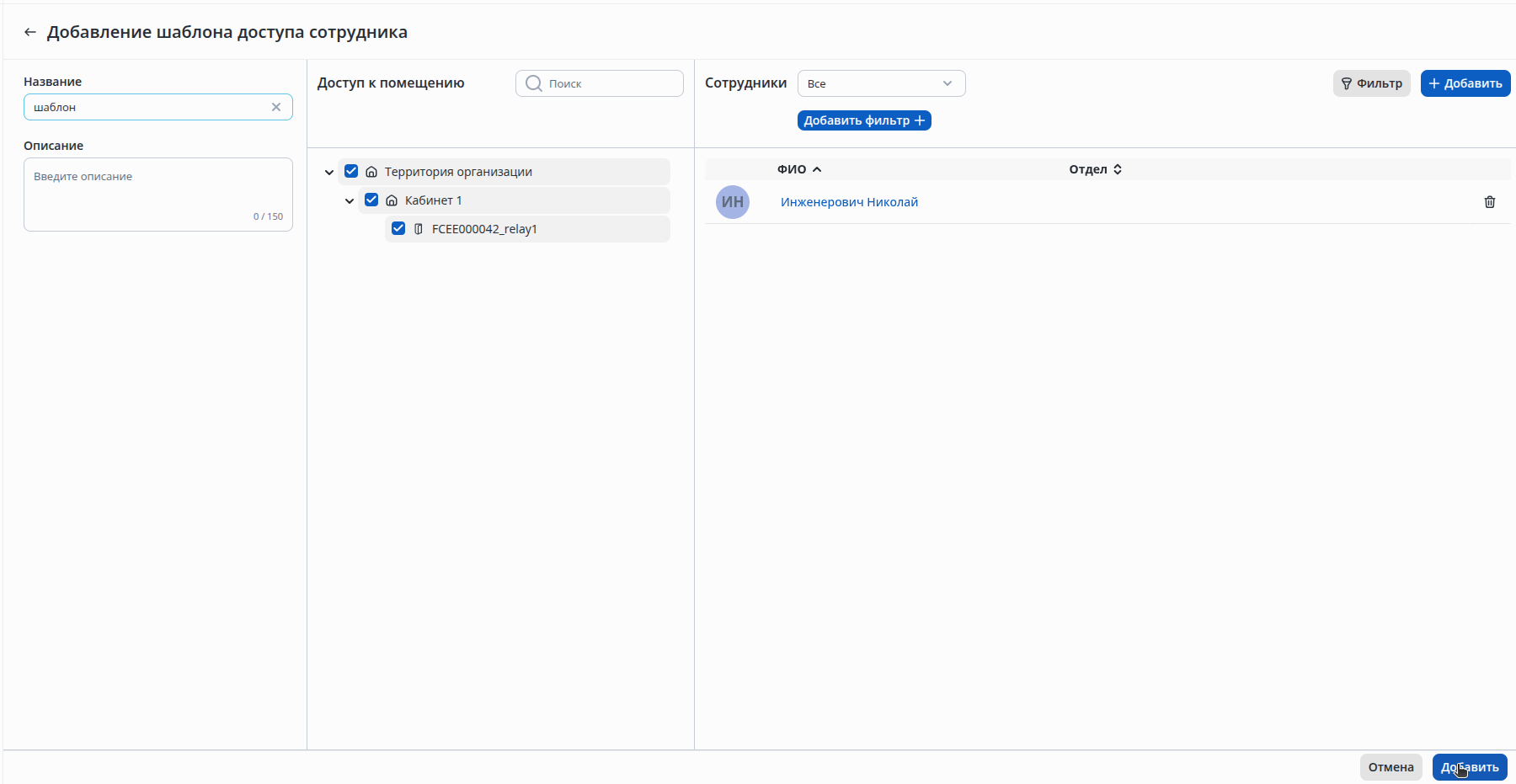Uncheck the FCEE000042_relay1 checkbox
Screen dimensions: 1516x784
coord(398,228)
